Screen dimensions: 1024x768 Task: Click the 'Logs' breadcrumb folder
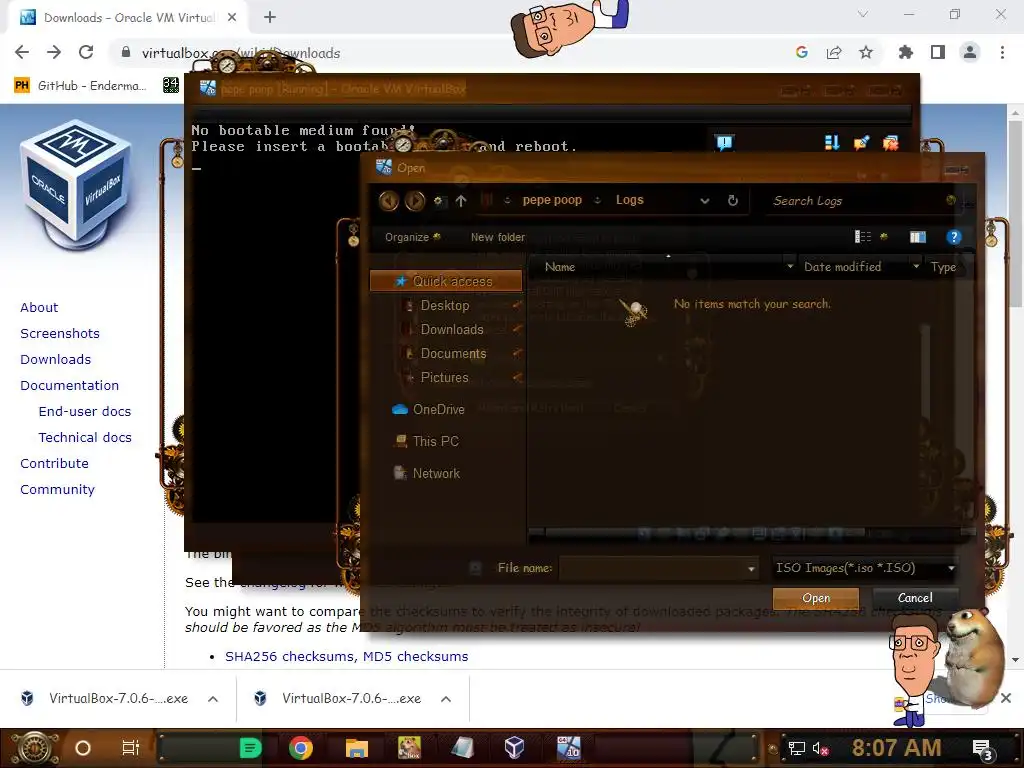tap(630, 200)
